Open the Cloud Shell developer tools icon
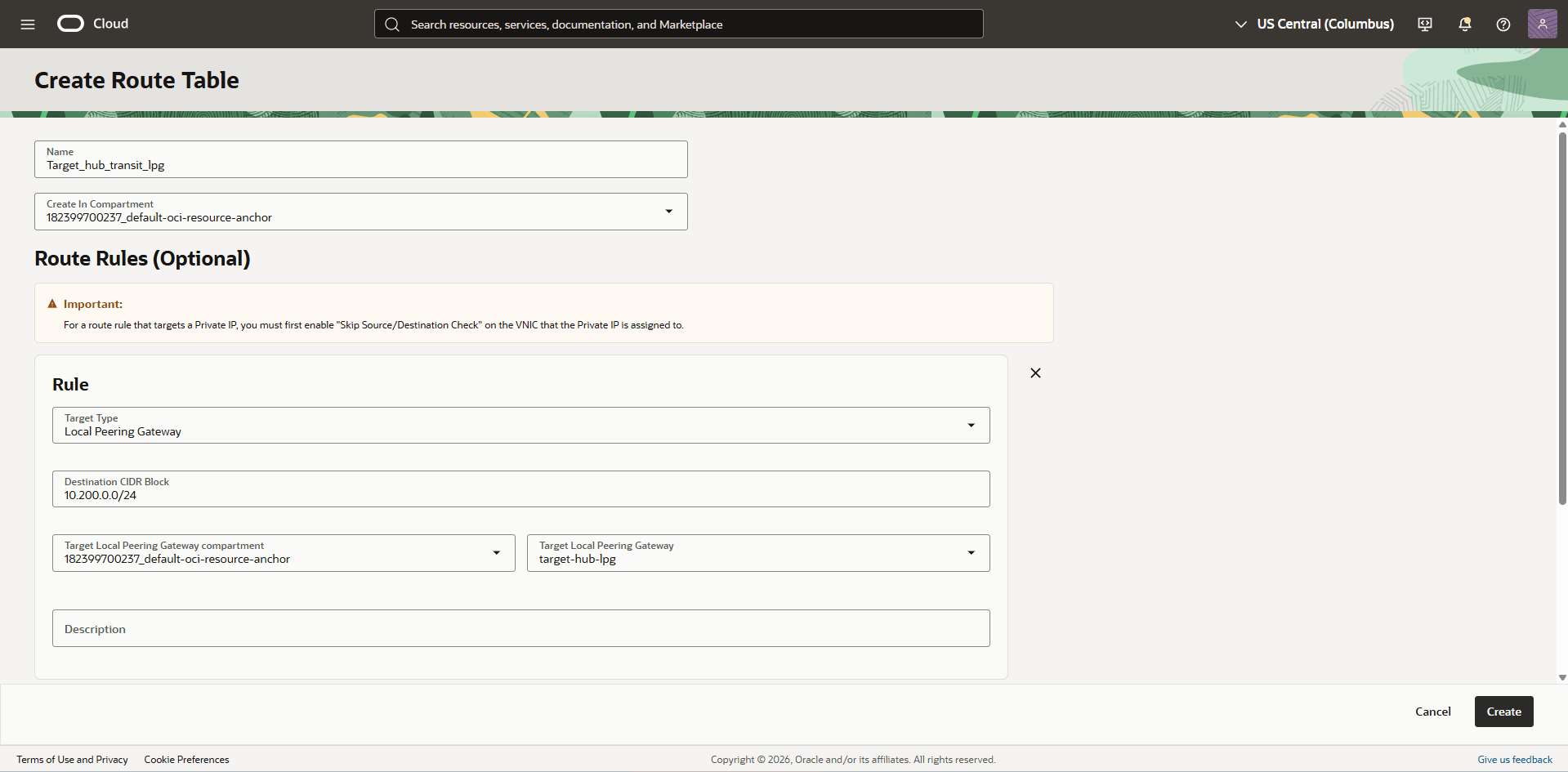The height and width of the screenshot is (772, 1568). point(1425,25)
